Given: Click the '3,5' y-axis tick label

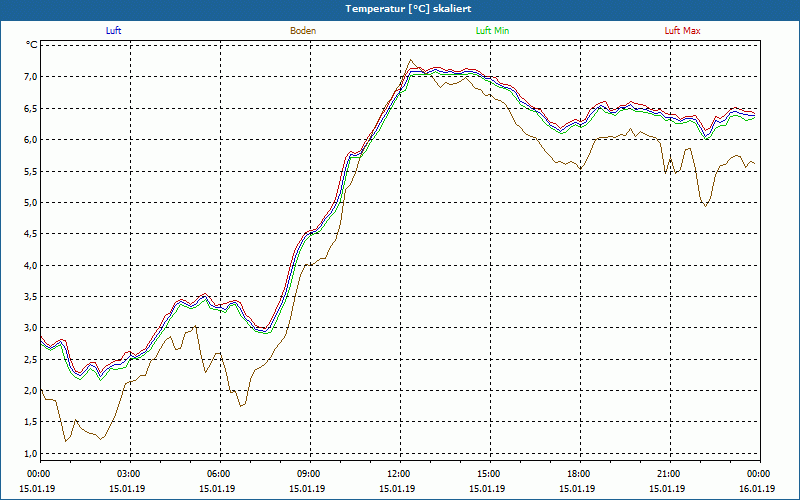Looking at the screenshot, I should 31,296.
